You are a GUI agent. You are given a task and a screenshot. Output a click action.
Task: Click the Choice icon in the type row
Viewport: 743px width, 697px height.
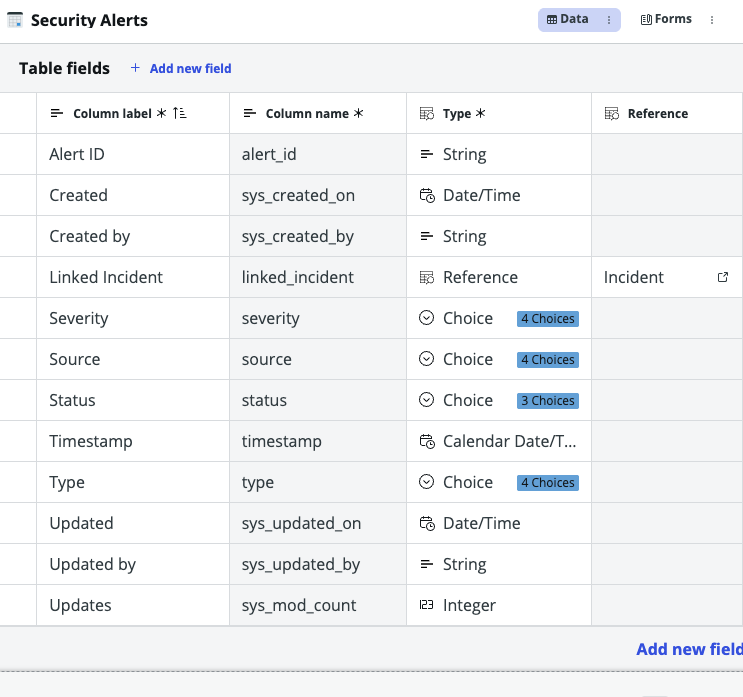[426, 482]
